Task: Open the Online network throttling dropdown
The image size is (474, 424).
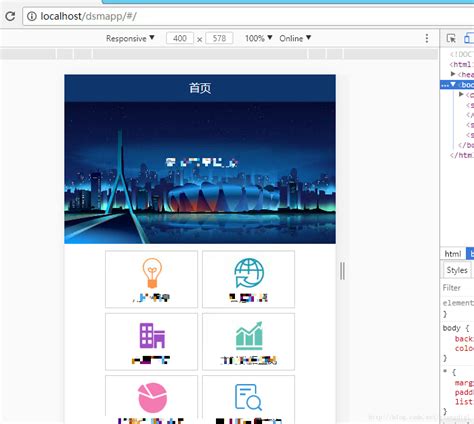Action: pyautogui.click(x=295, y=38)
